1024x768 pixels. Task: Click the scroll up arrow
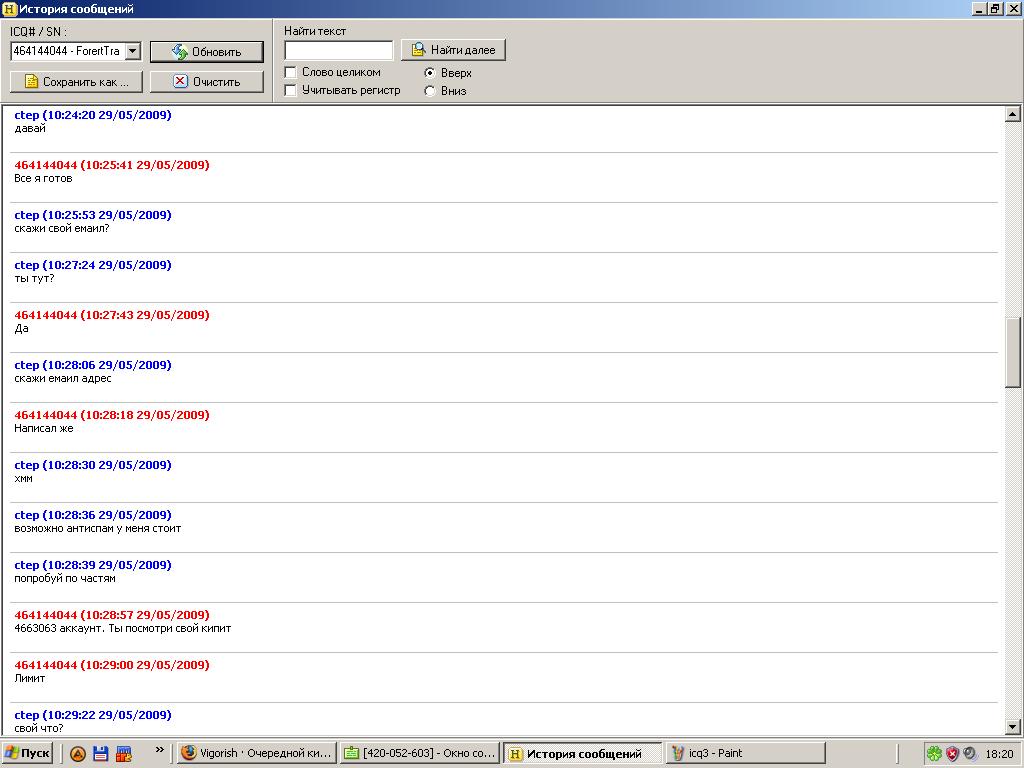tap(1012, 115)
